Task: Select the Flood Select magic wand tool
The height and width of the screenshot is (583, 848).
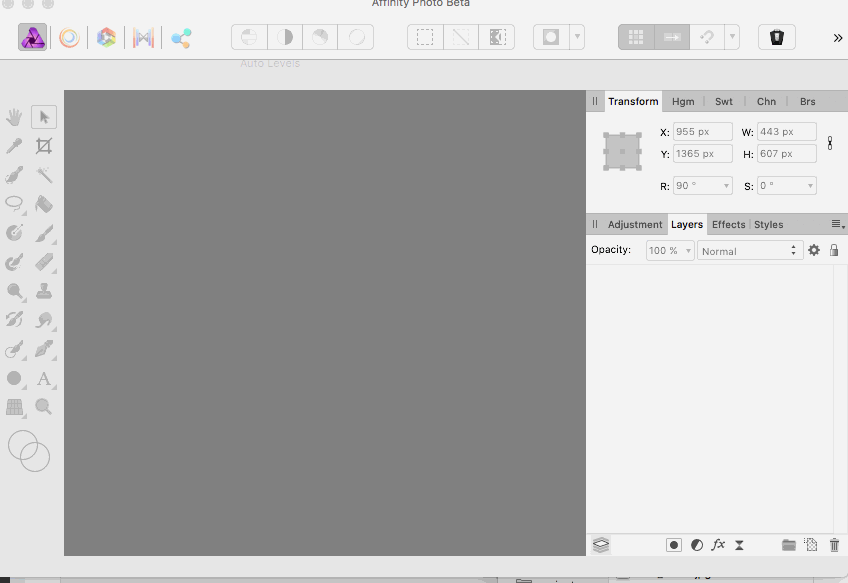Action: coord(44,175)
